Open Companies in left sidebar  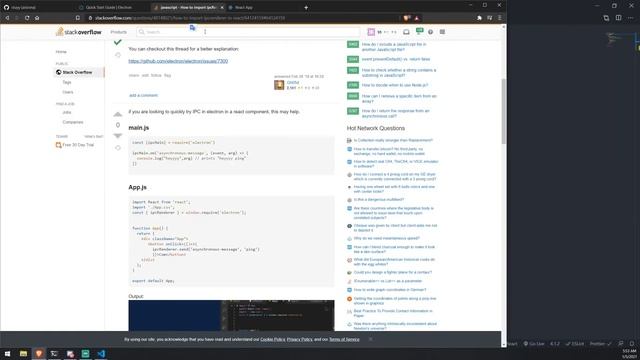73,122
